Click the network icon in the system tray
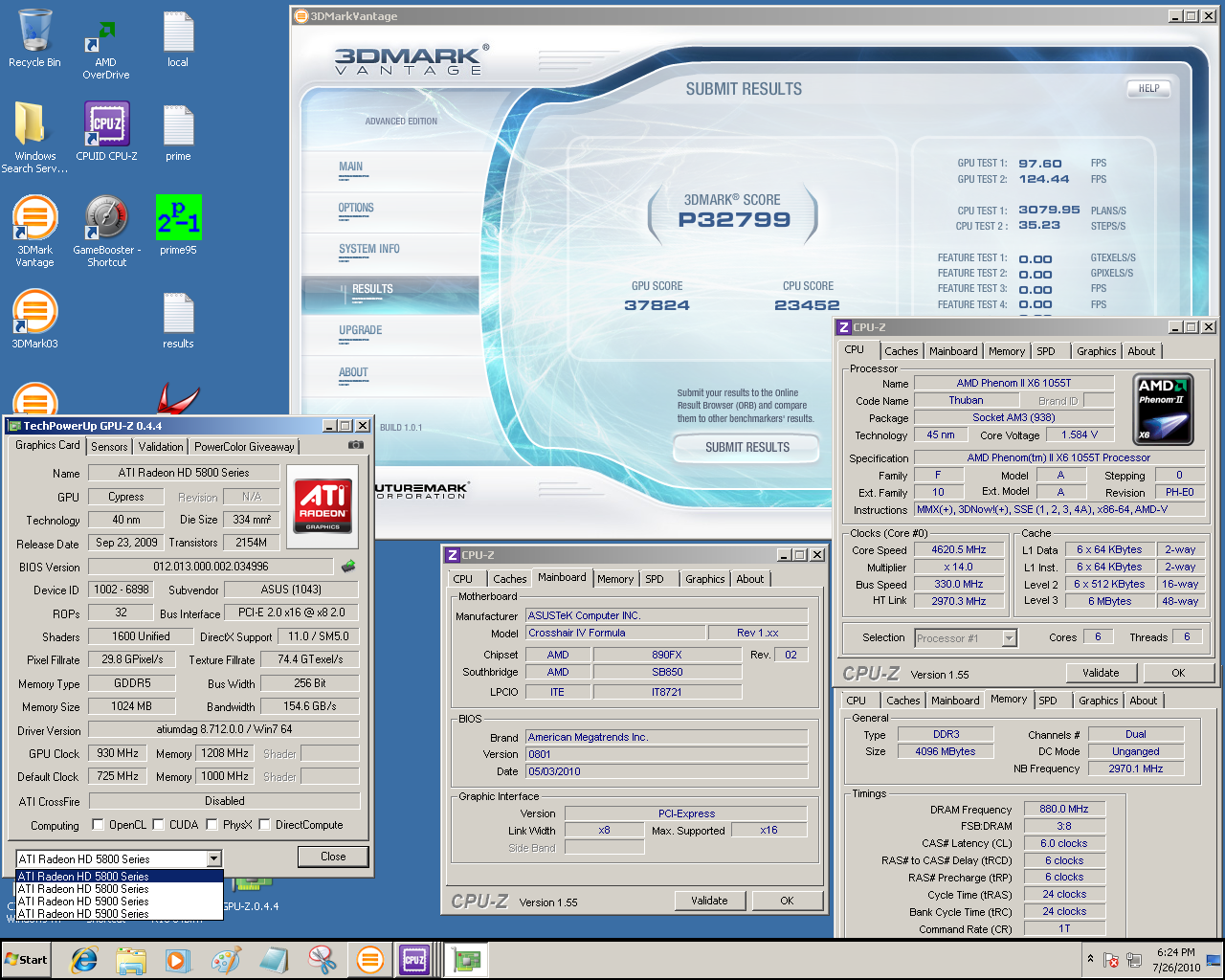Screen dimensions: 1225x980 [1134, 960]
